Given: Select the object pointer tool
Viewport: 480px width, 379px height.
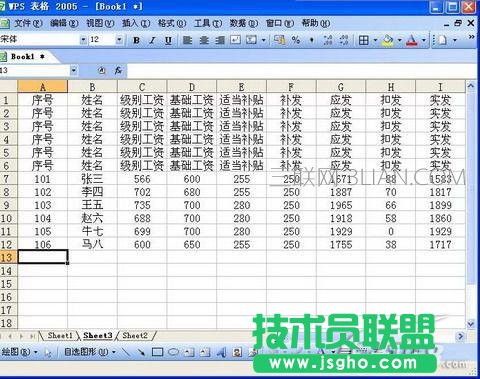Looking at the screenshot, I should (48, 352).
